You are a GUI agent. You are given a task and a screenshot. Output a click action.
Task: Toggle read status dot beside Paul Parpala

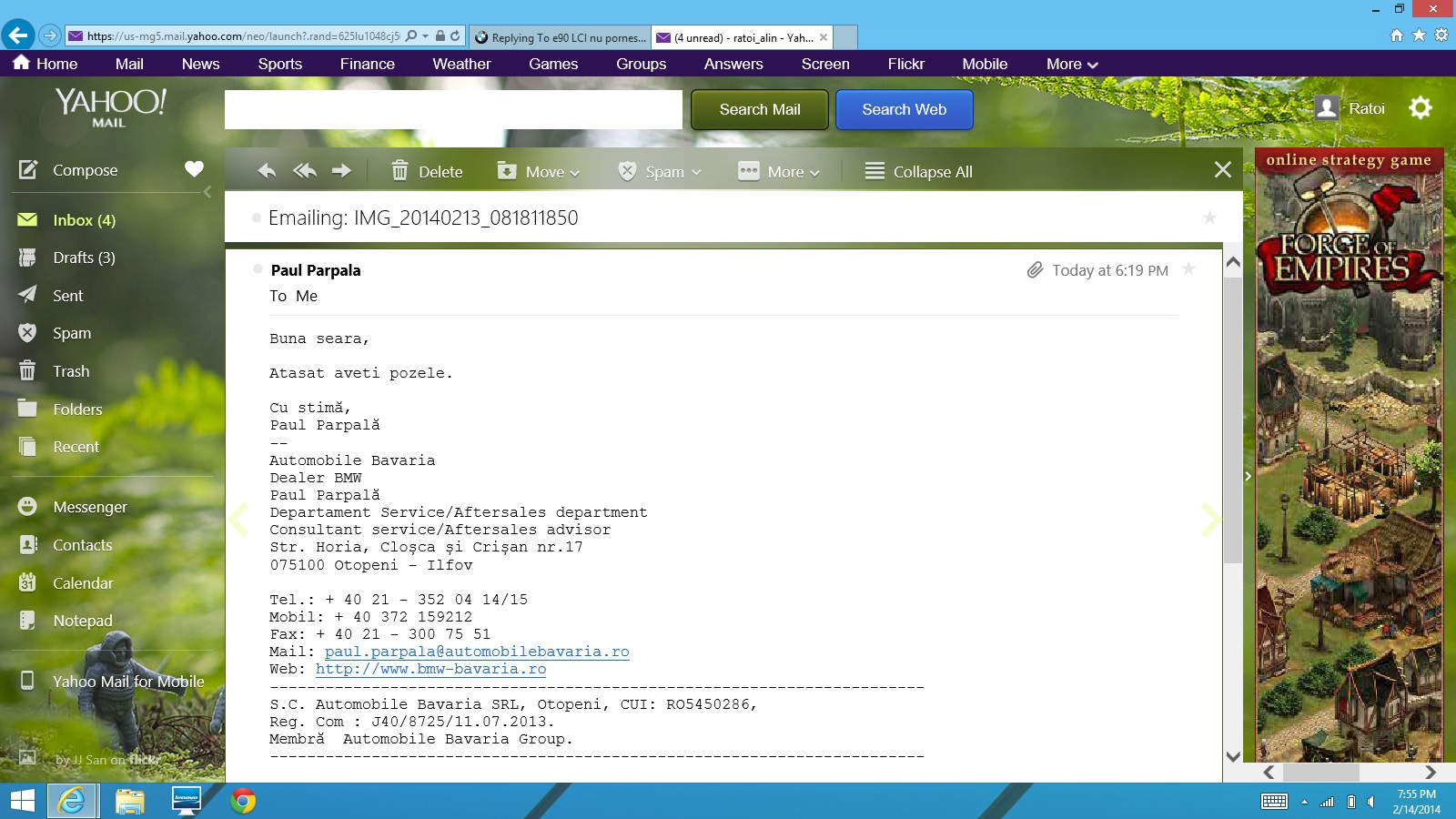(x=258, y=269)
